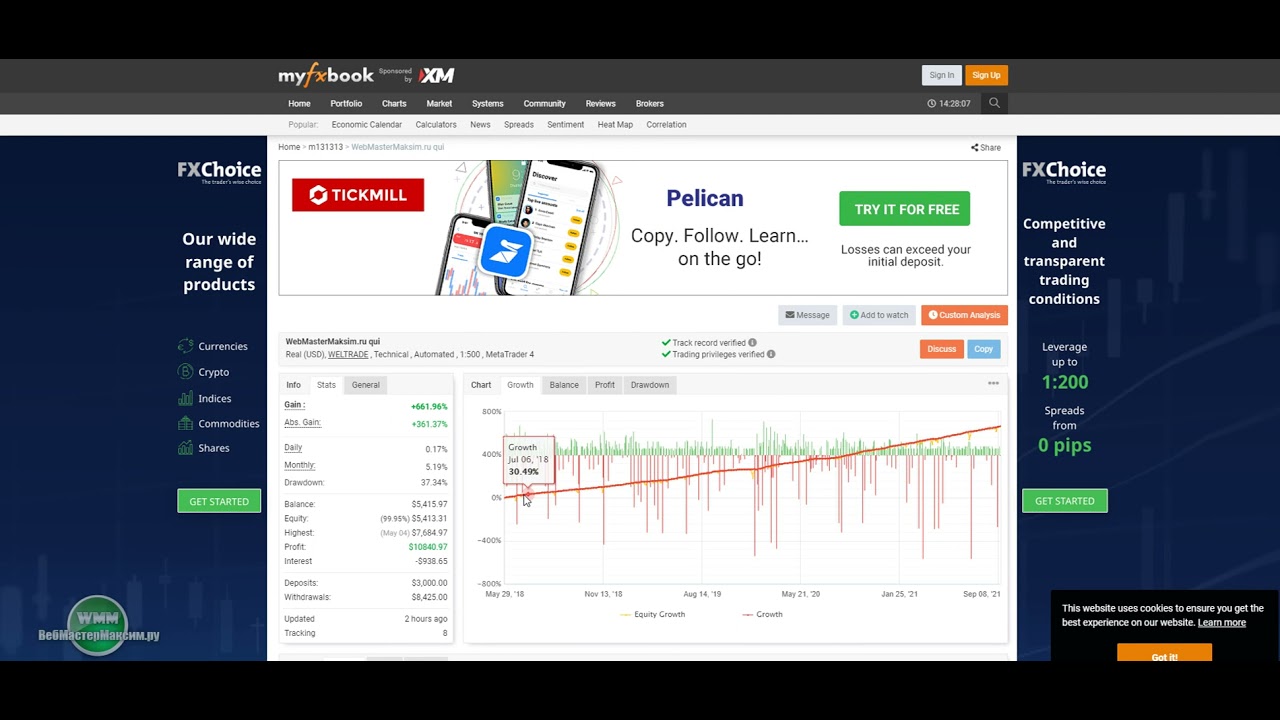Click the XM sponsor logo

[x=436, y=75]
